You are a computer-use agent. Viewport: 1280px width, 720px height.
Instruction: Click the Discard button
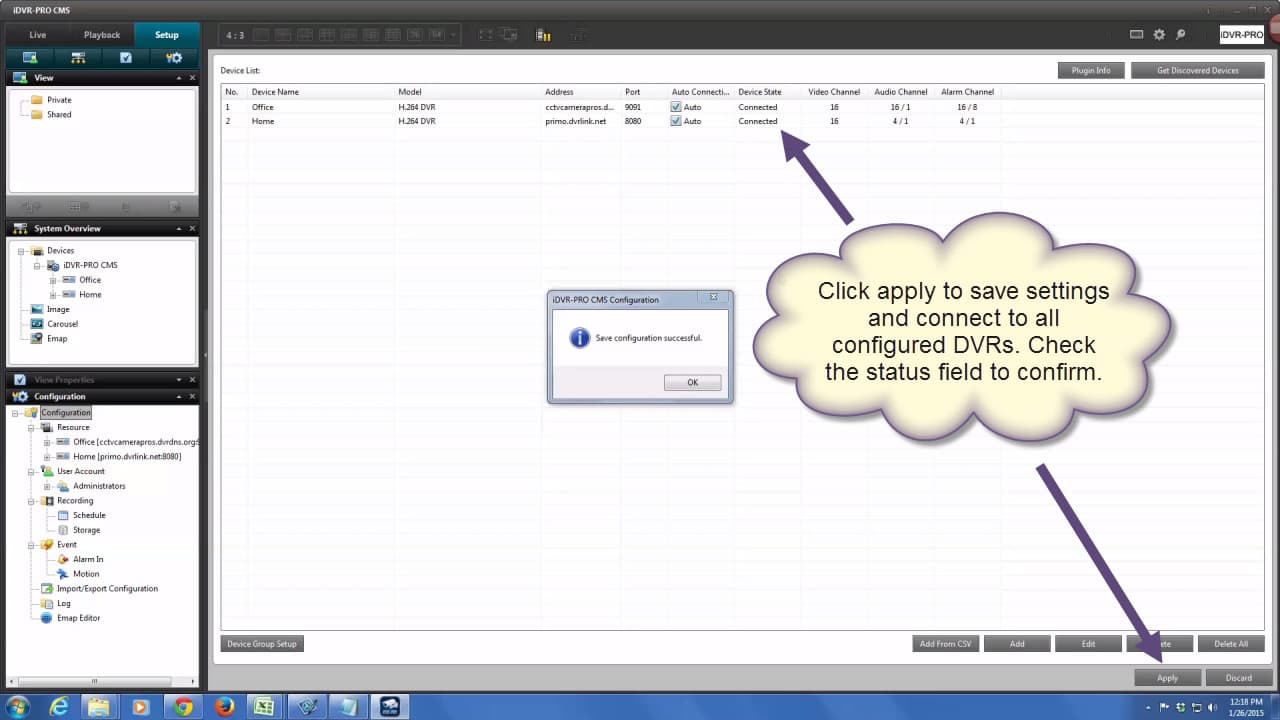click(1239, 677)
